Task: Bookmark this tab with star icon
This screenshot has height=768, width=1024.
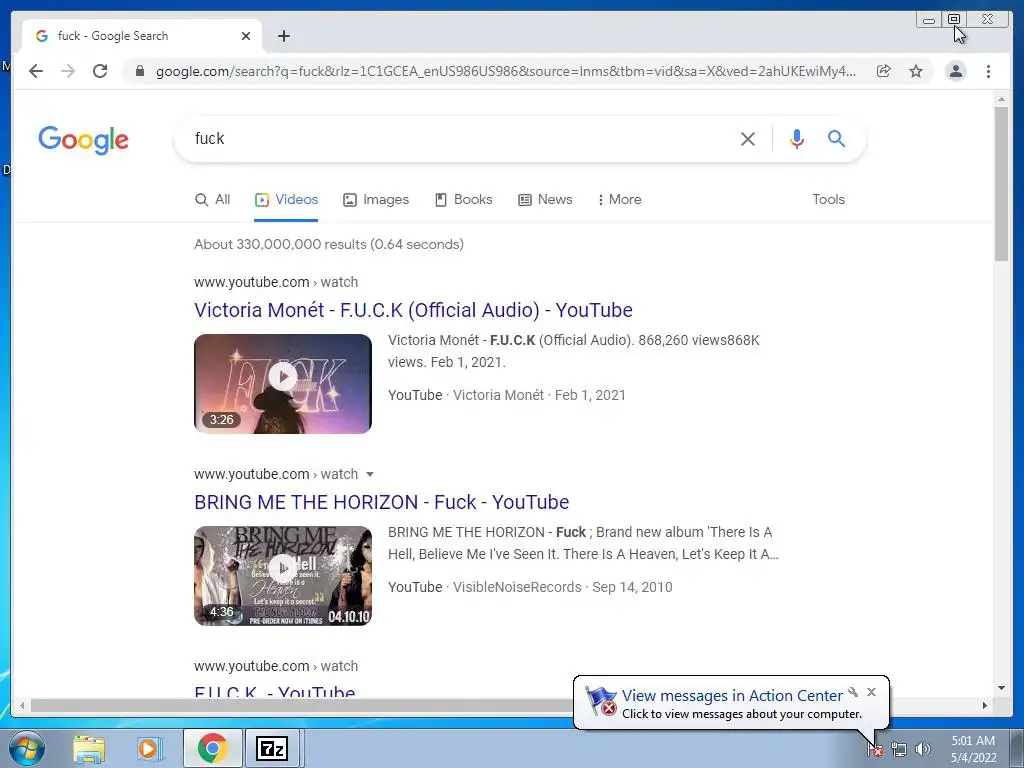Action: point(916,71)
